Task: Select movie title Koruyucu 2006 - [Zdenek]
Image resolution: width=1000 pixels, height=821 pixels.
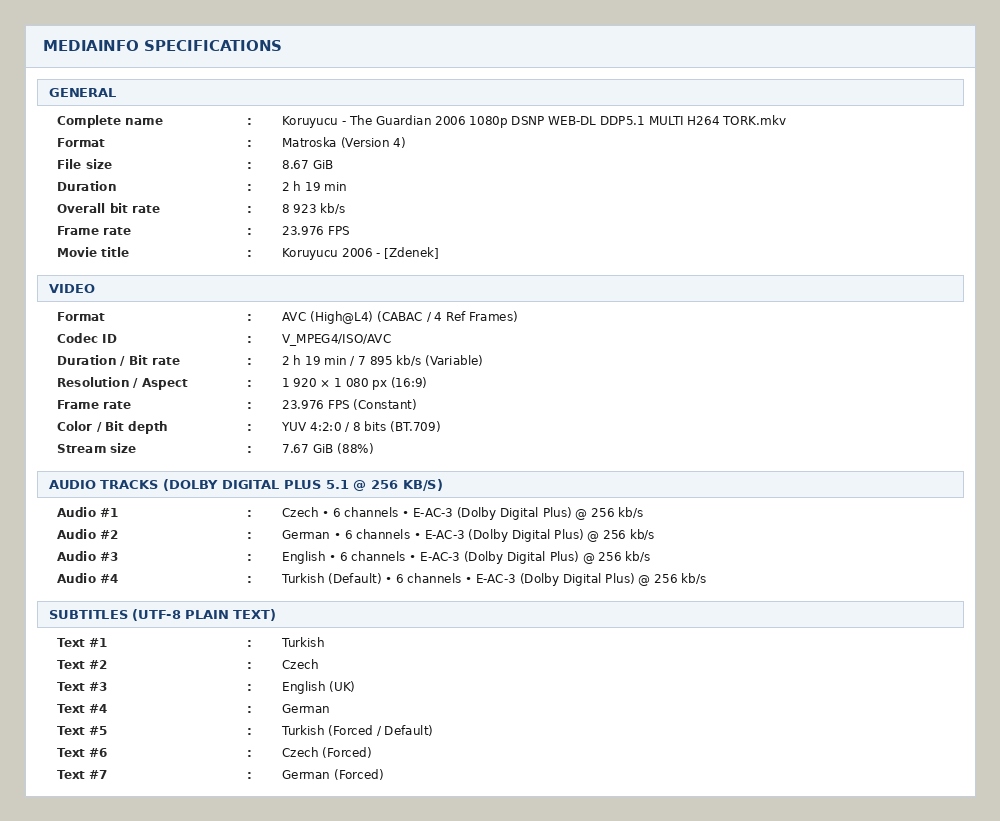Action: tap(360, 253)
